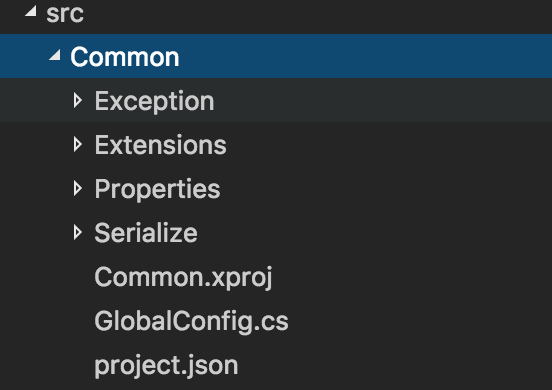
Task: Click blank area right of GlobalConfig.cs
Action: click(420, 320)
